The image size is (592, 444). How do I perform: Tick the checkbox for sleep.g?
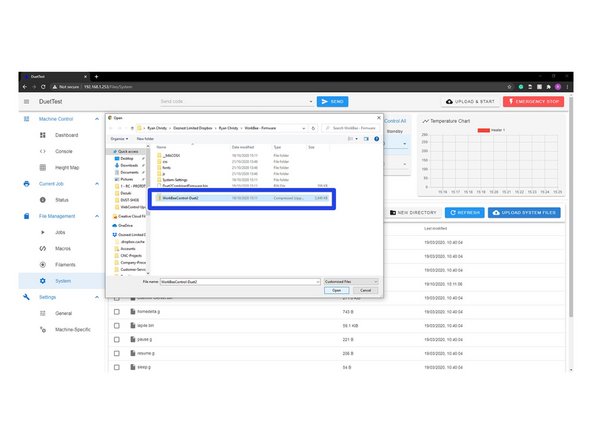coord(117,367)
